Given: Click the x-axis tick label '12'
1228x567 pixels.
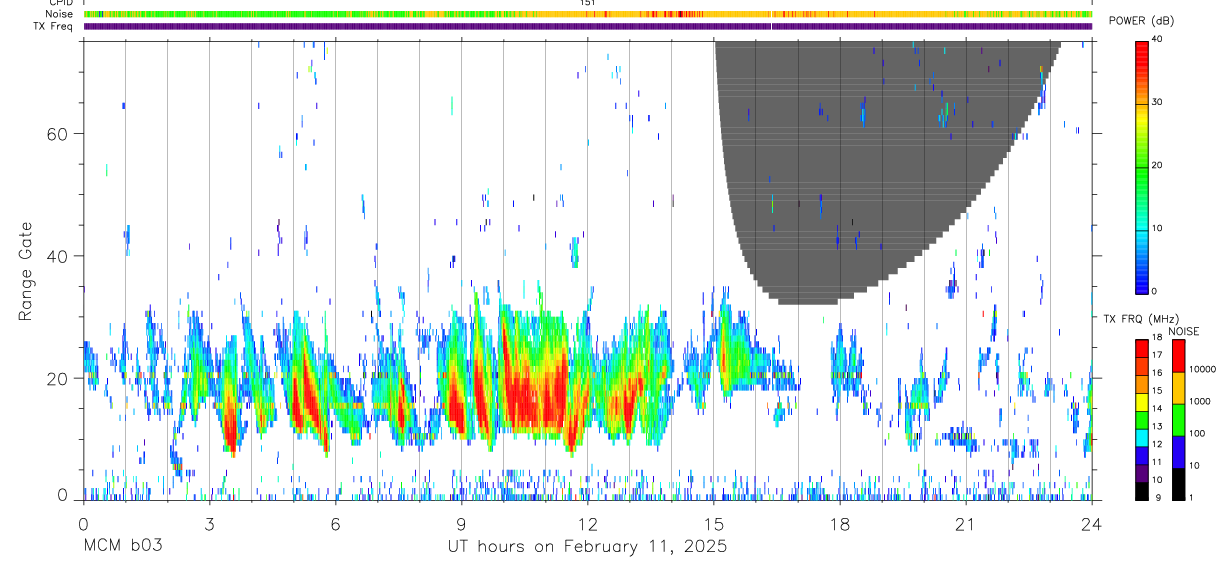Looking at the screenshot, I should [x=587, y=523].
